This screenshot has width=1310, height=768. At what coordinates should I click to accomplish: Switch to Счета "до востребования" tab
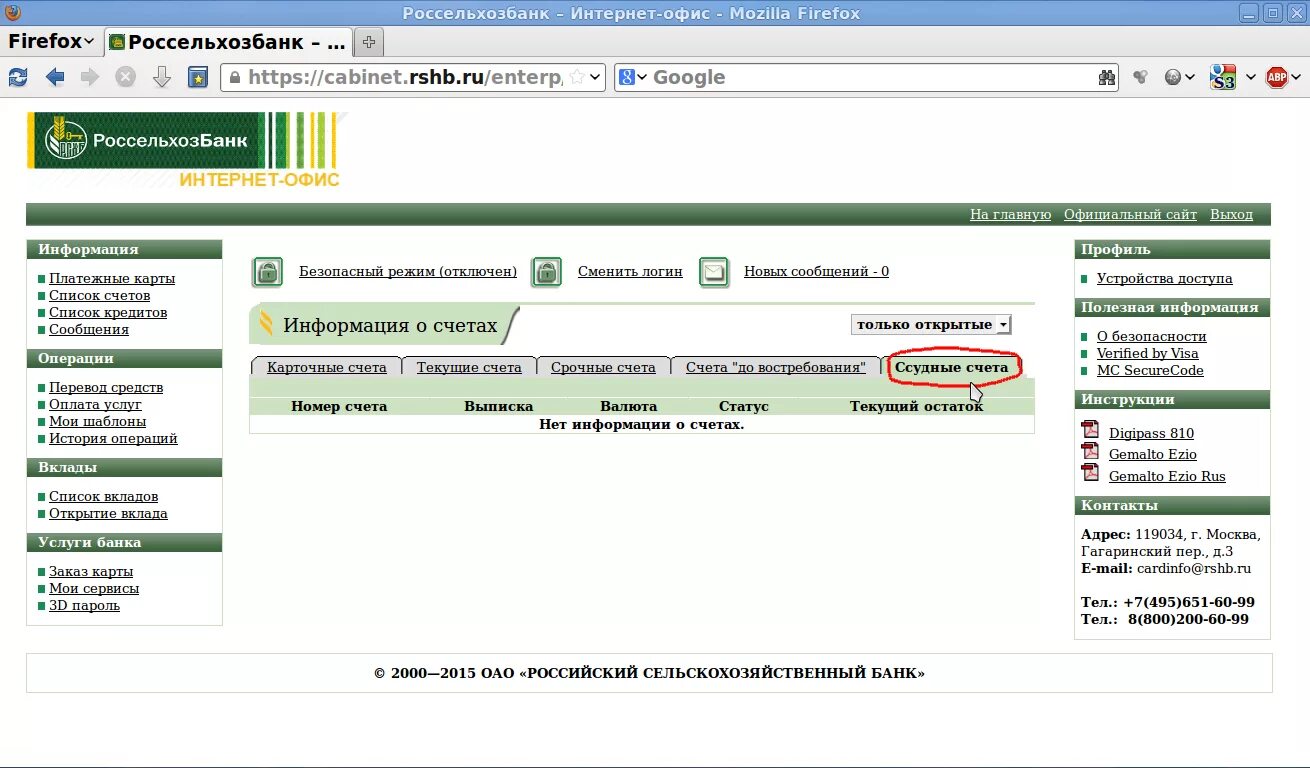(775, 367)
